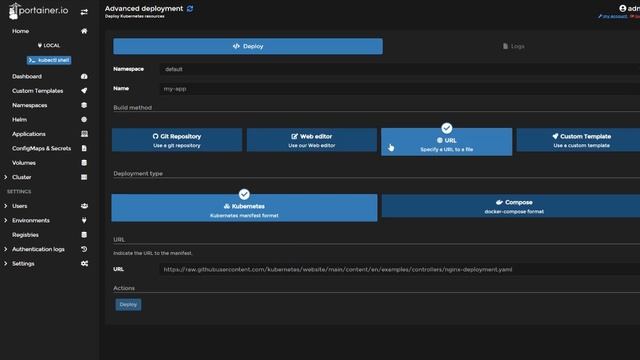Choose Compose deployment type
The width and height of the screenshot is (640, 360).
tap(511, 206)
